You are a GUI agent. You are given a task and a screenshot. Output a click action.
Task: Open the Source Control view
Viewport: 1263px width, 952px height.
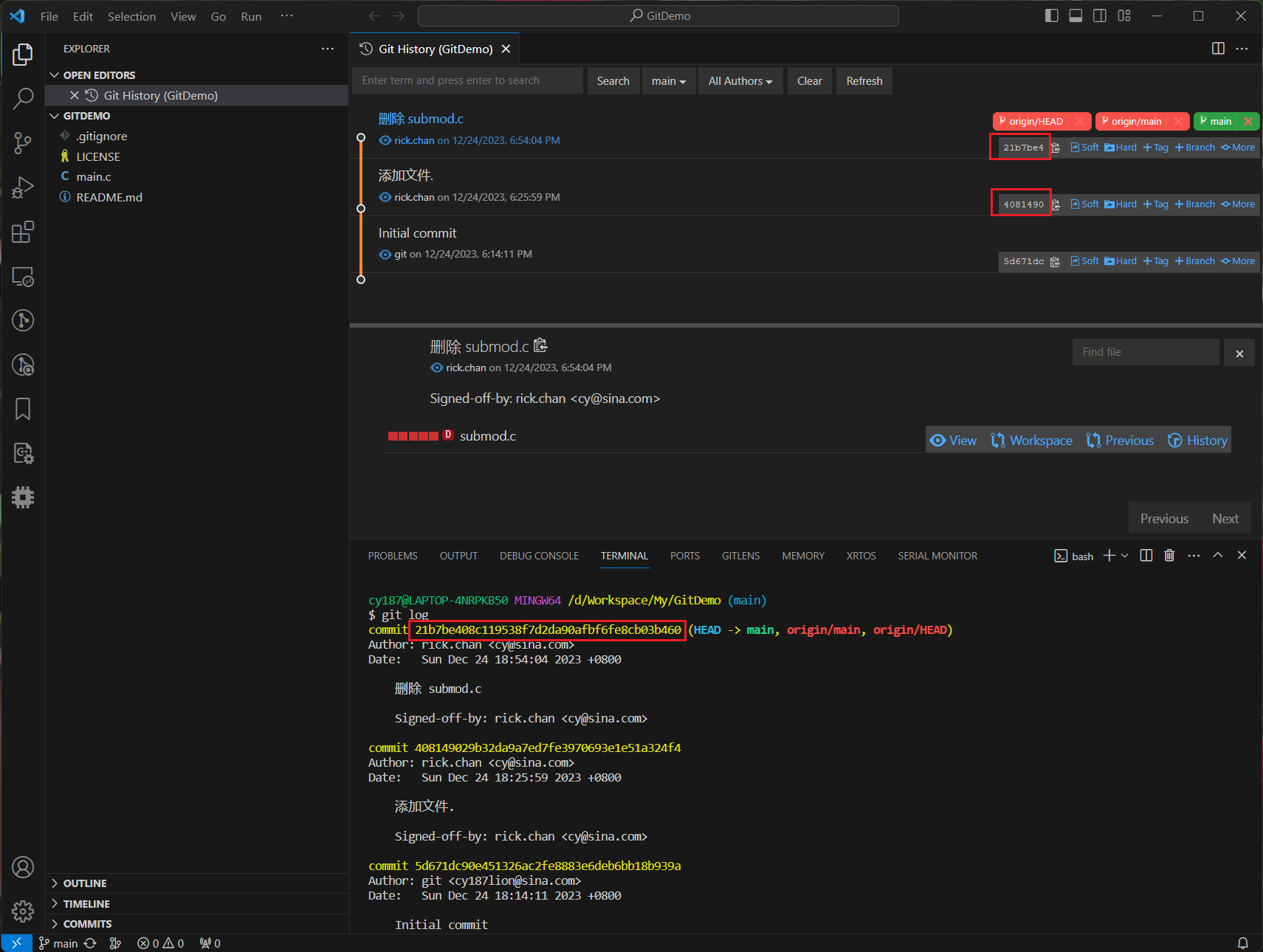(23, 143)
